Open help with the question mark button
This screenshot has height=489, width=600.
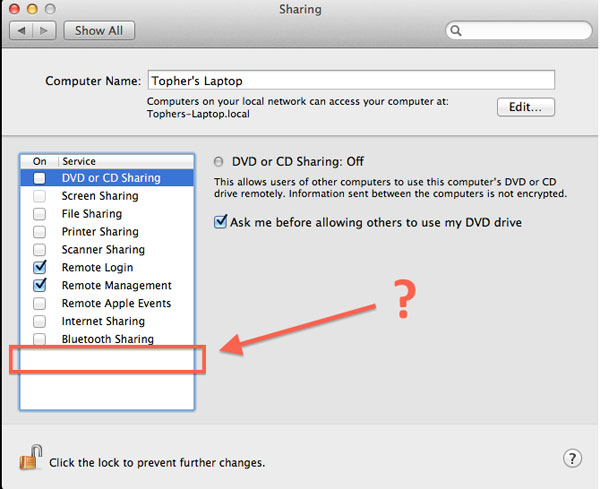click(x=572, y=459)
